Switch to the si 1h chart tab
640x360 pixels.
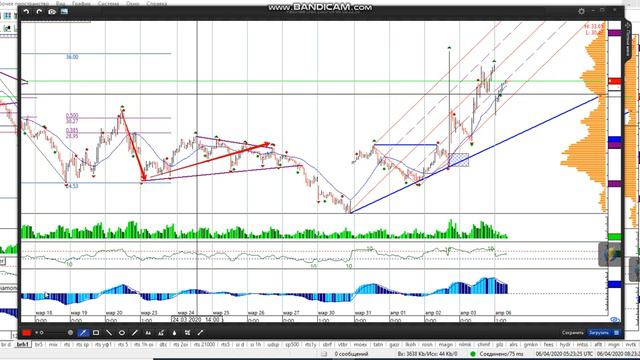point(255,344)
